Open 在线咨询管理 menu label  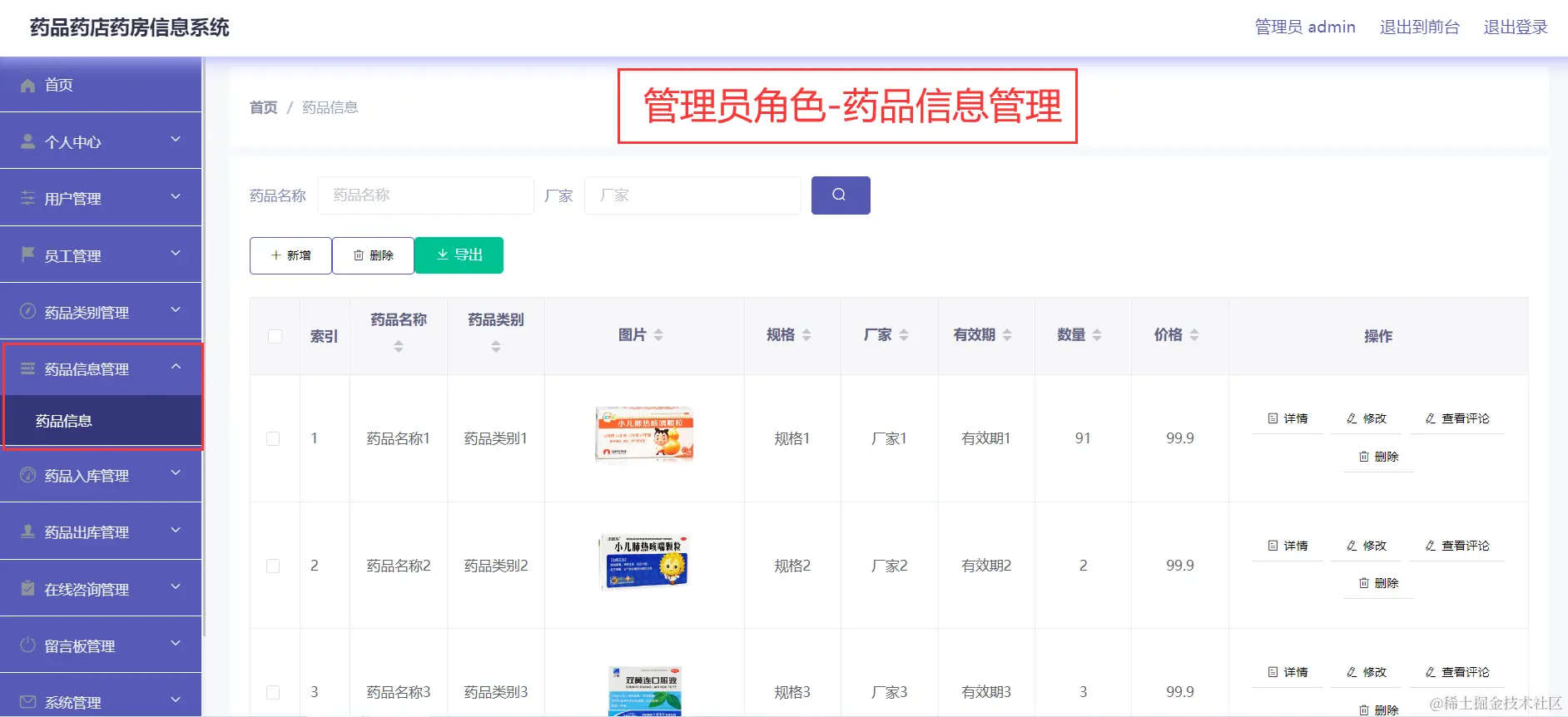pos(87,590)
